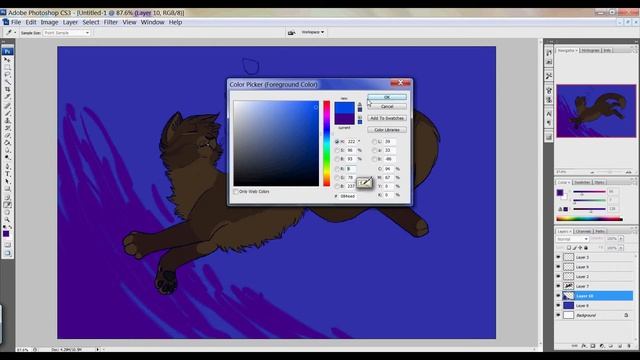The height and width of the screenshot is (360, 640).
Task: Click the not web safe cube icon
Action: click(x=360, y=117)
